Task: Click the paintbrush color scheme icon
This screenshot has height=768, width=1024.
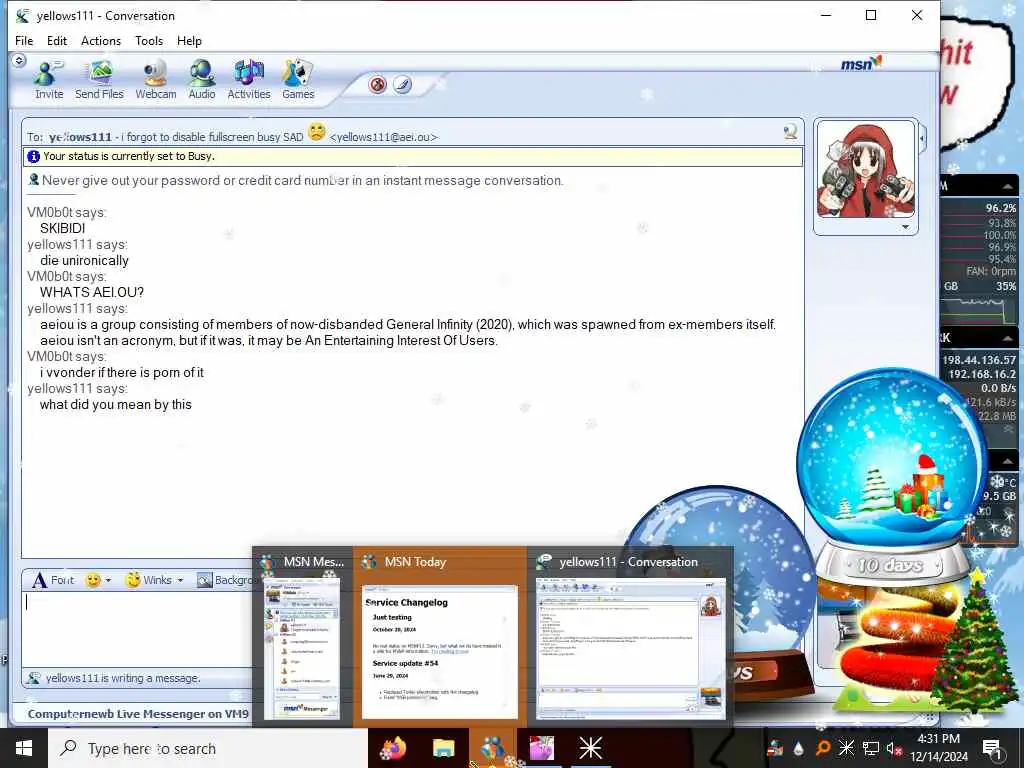Action: [x=402, y=84]
